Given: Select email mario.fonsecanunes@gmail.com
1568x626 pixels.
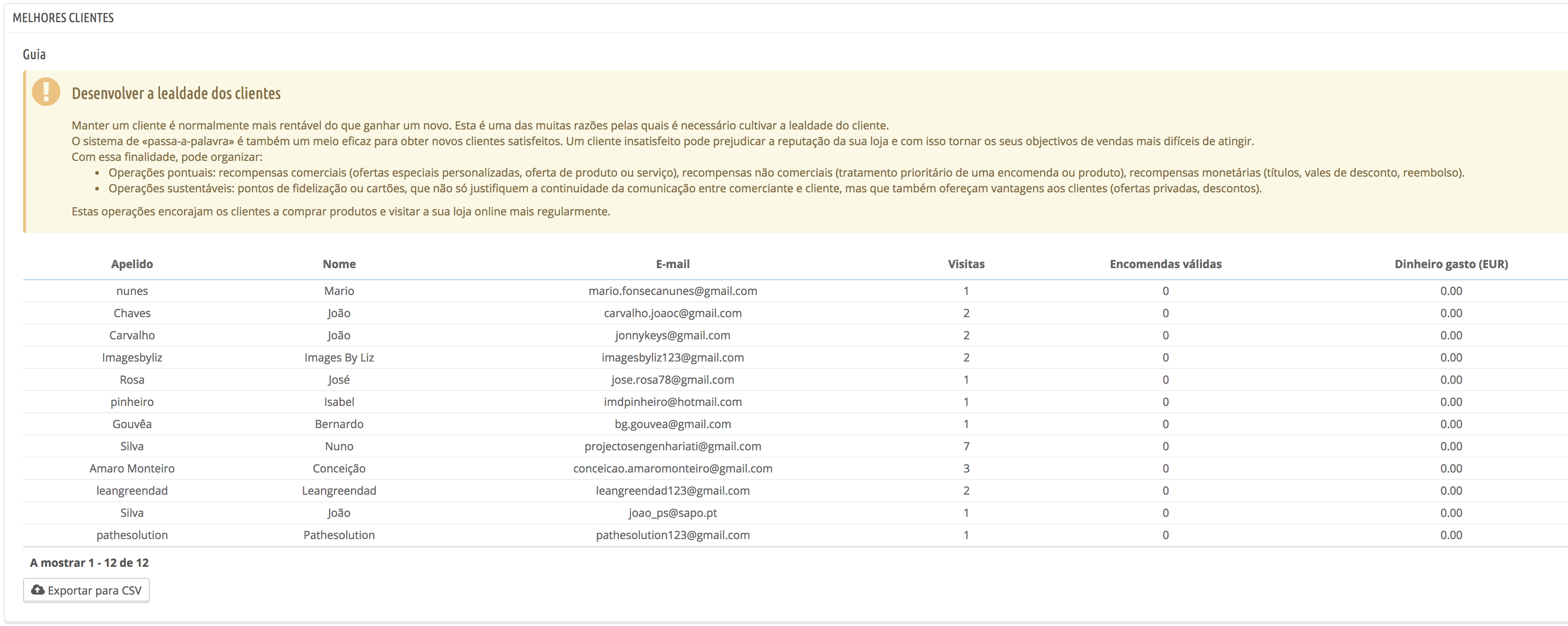Looking at the screenshot, I should [672, 291].
